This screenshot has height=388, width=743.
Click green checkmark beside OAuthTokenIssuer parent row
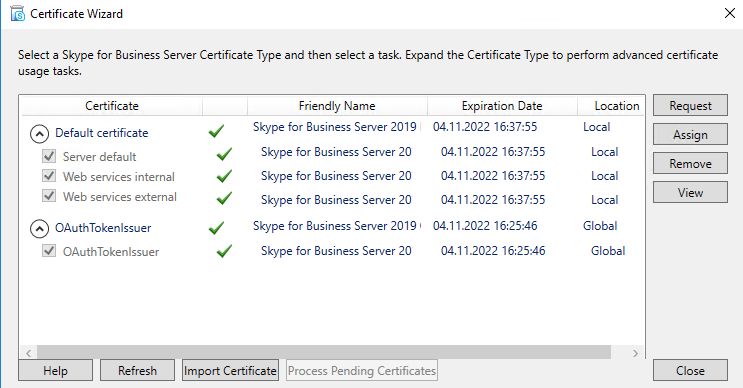216,228
